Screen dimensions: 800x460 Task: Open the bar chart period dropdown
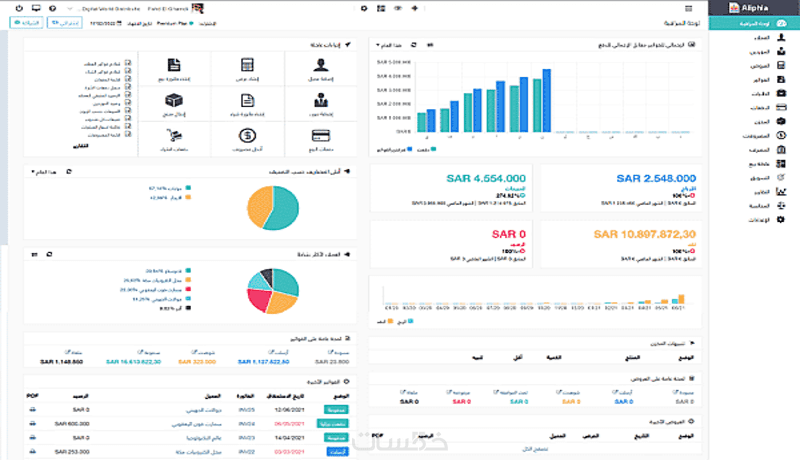point(389,45)
